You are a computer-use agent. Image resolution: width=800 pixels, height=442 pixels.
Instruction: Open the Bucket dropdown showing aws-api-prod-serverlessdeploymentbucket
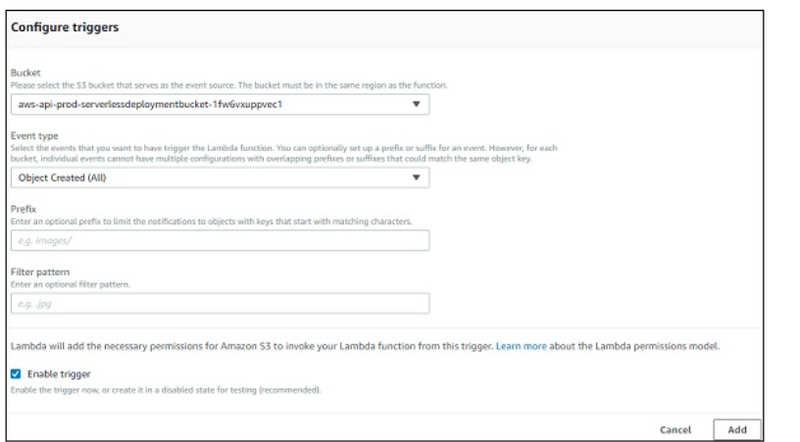click(200, 103)
